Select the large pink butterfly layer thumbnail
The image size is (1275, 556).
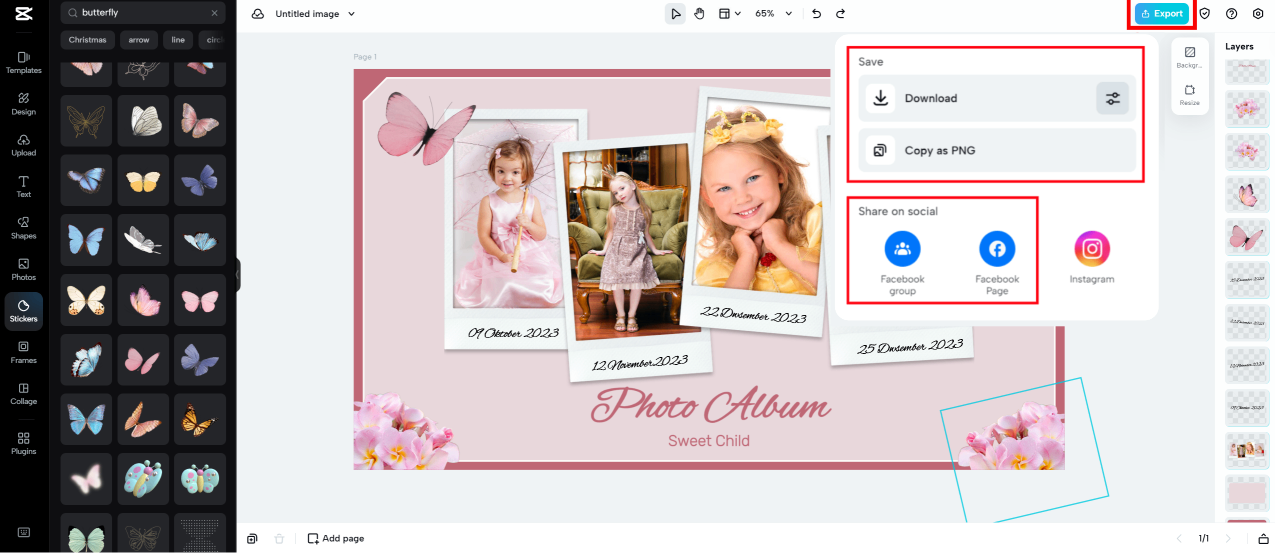[1247, 236]
